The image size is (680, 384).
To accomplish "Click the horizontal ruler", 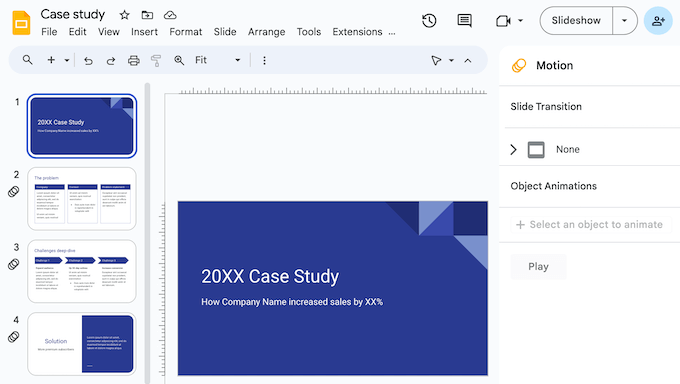I will 333,91.
